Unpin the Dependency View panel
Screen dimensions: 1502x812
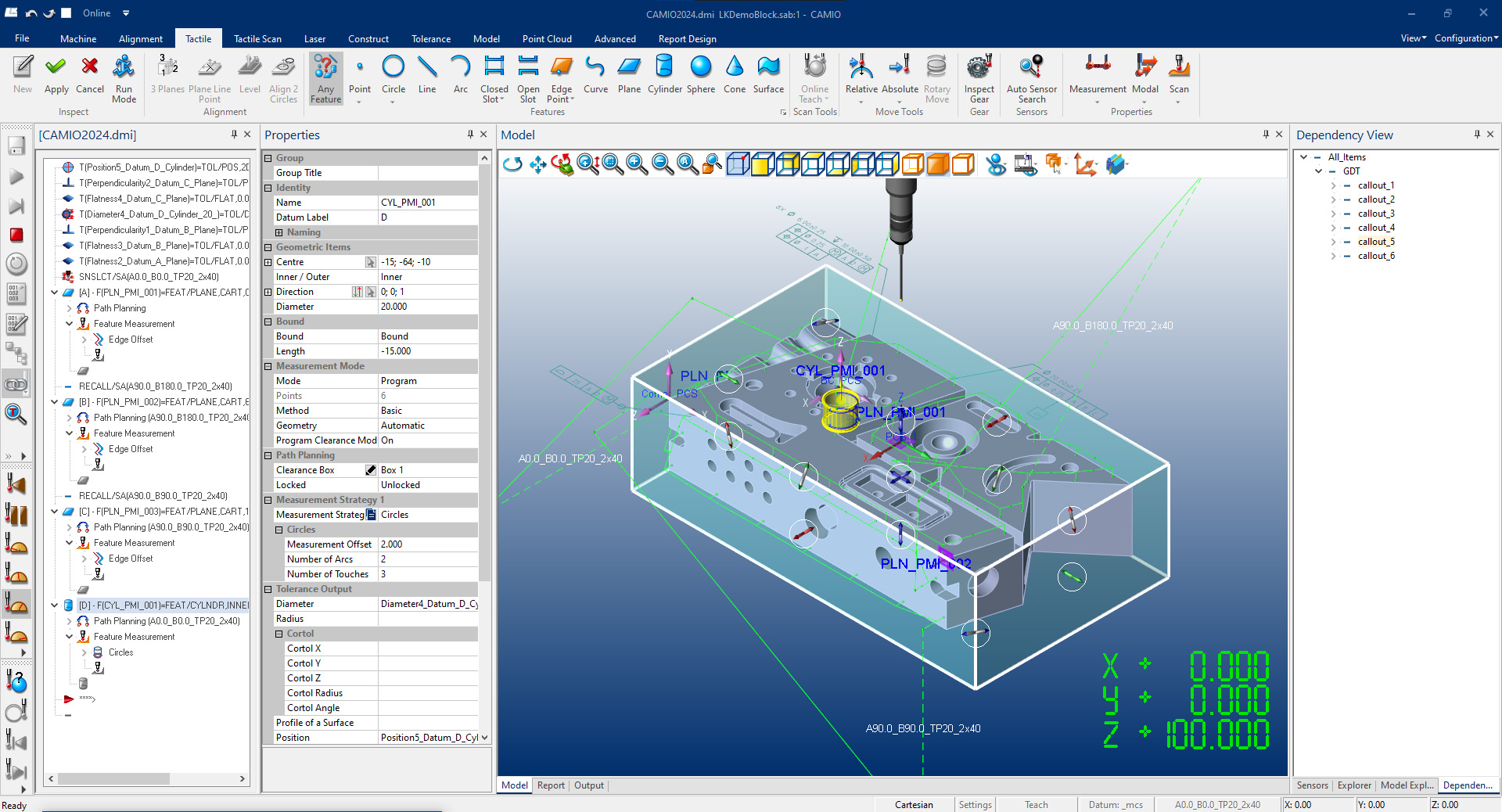(x=1478, y=135)
